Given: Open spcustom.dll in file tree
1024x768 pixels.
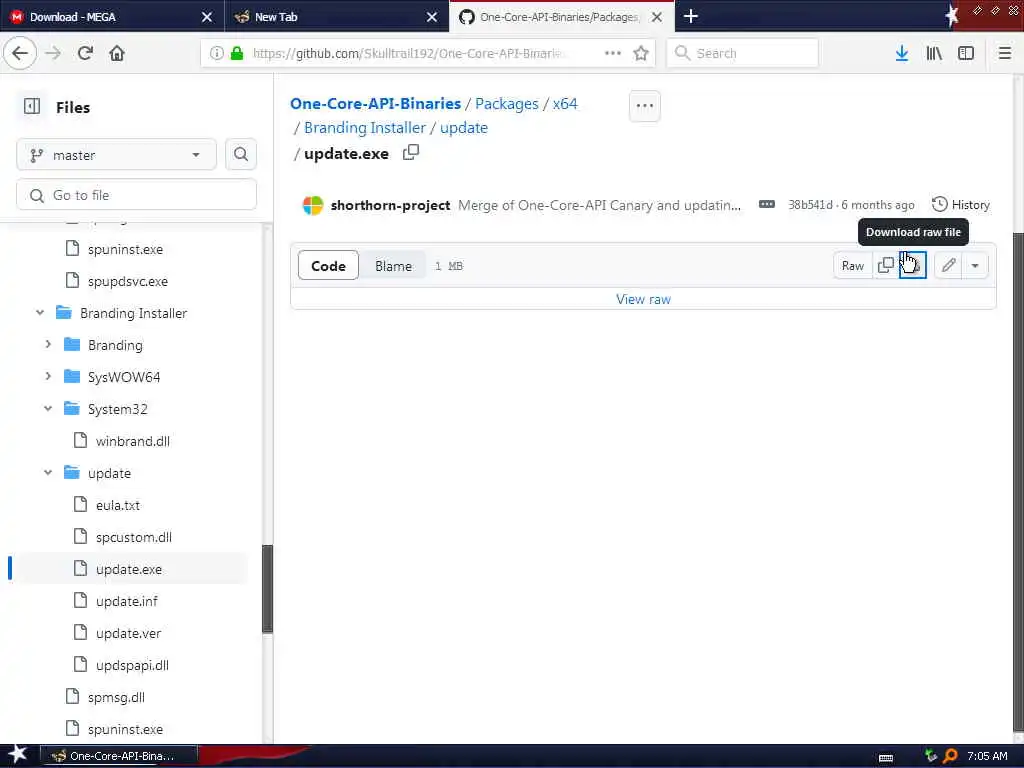Looking at the screenshot, I should [x=134, y=537].
